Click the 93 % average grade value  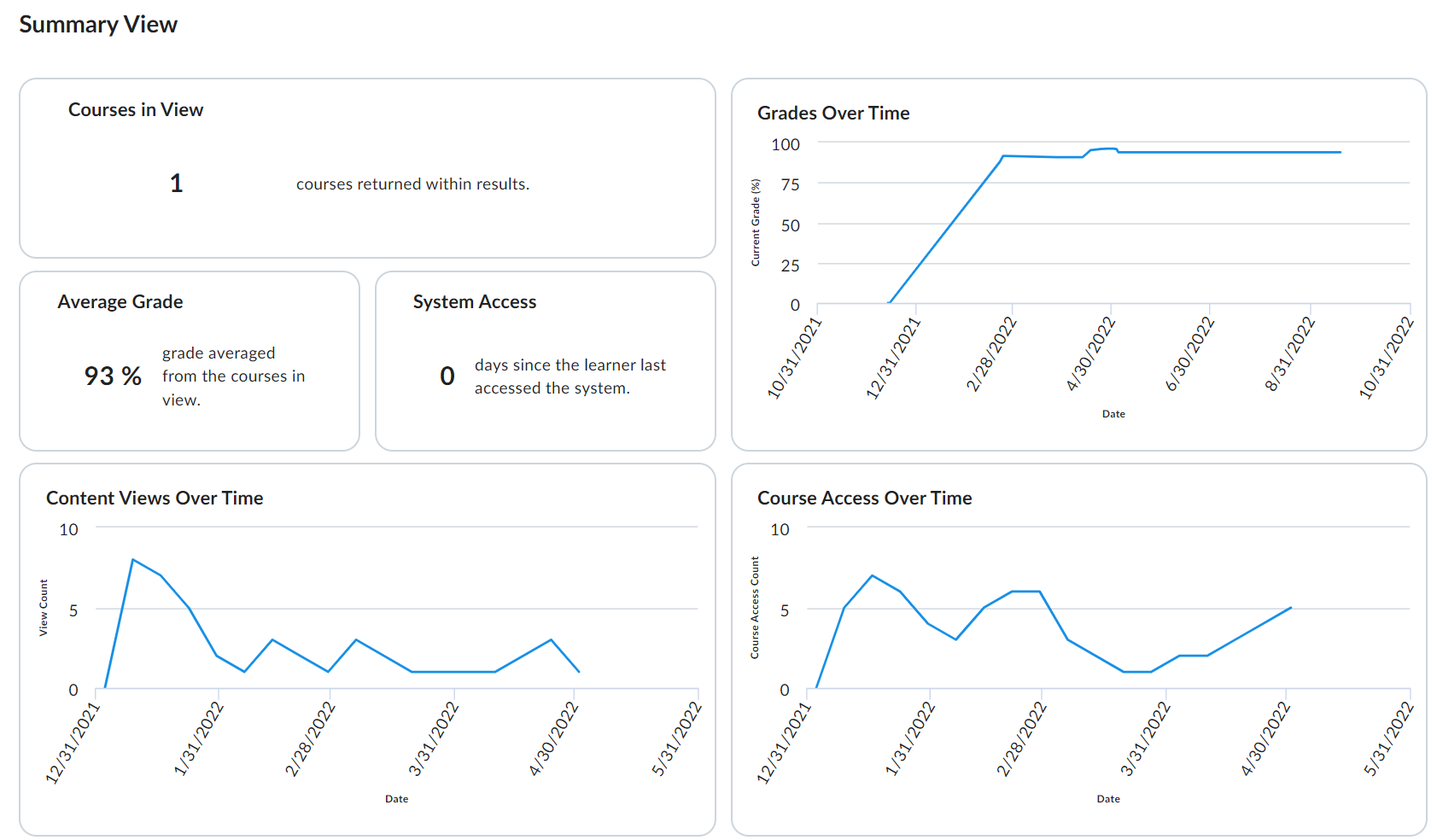point(113,376)
